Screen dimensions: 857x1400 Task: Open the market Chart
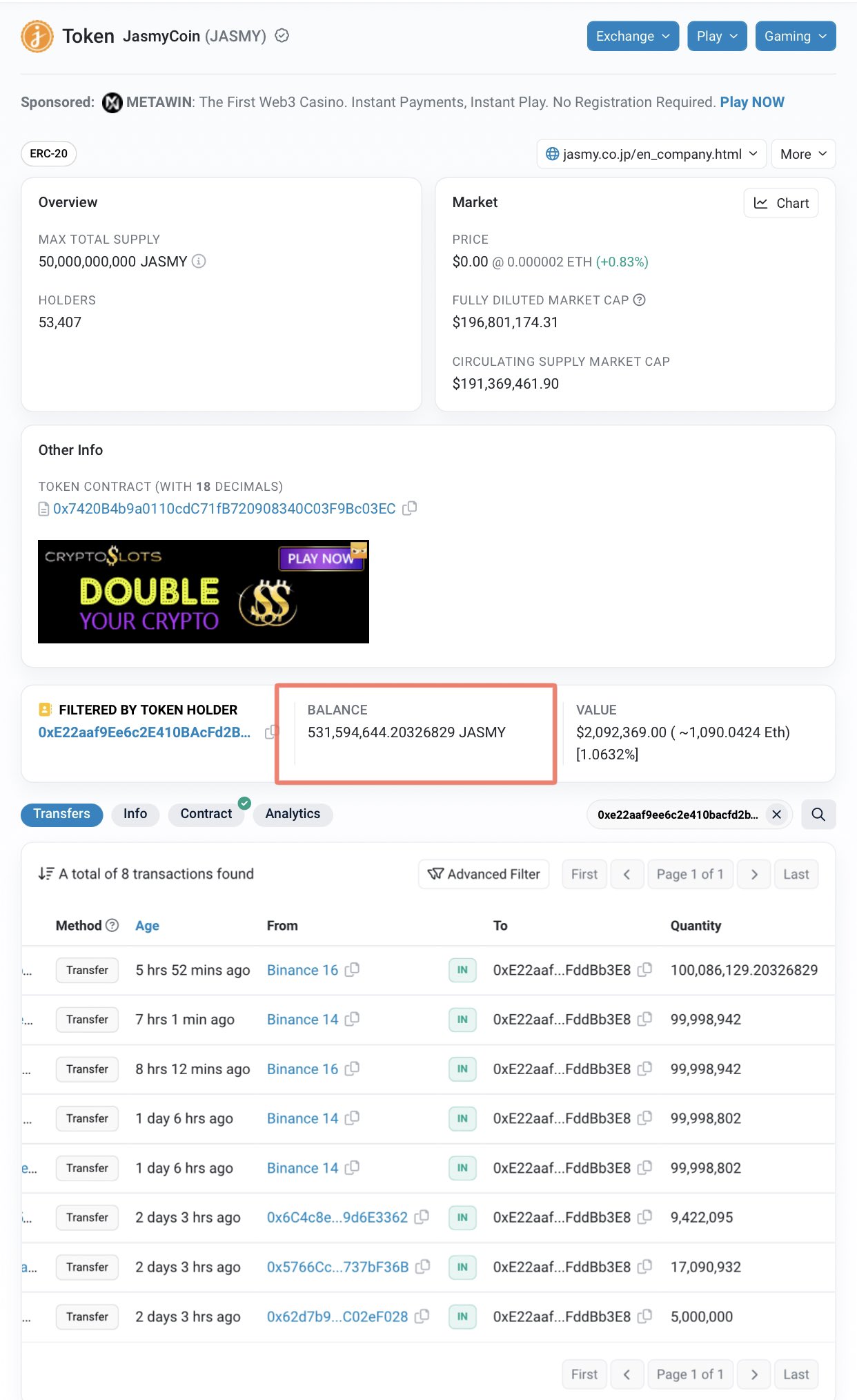(781, 203)
